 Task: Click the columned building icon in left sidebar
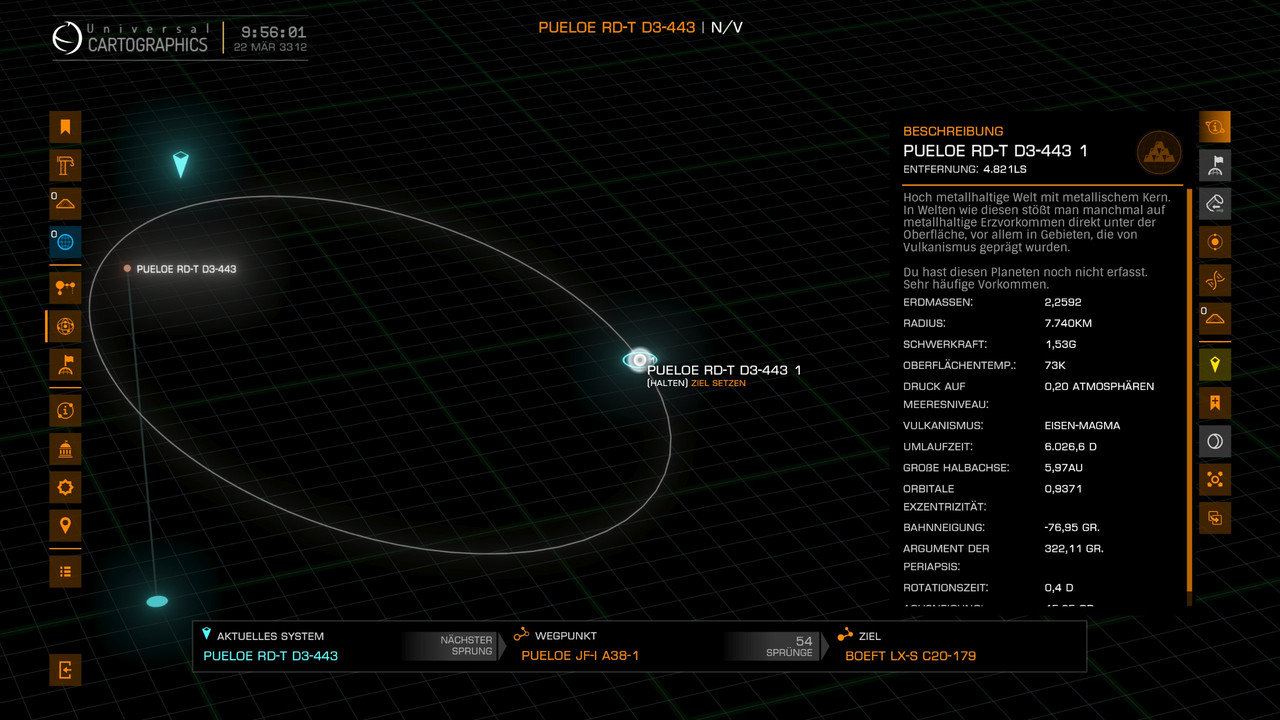tap(65, 449)
